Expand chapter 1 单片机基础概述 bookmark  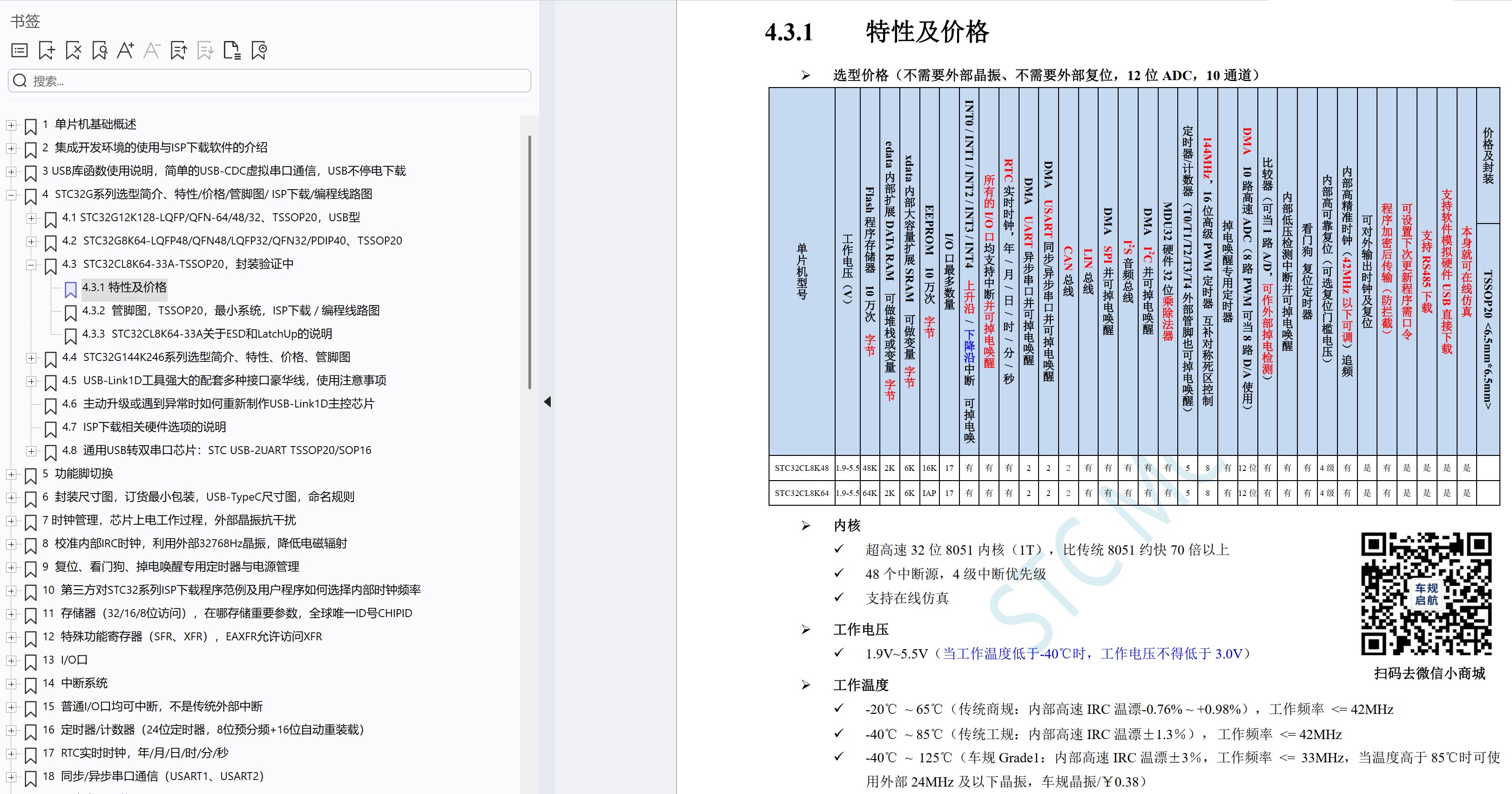(12, 125)
